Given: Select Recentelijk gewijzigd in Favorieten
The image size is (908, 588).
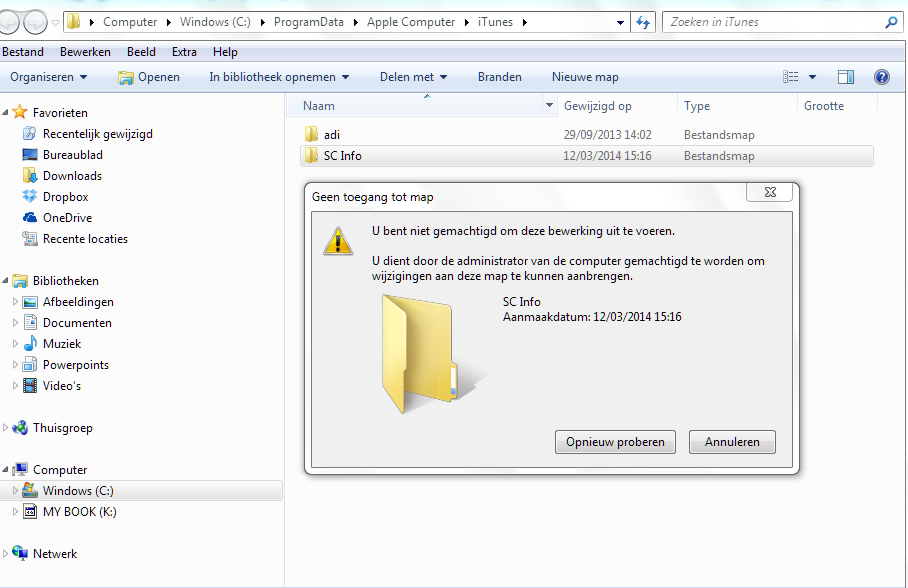Looking at the screenshot, I should coord(97,134).
